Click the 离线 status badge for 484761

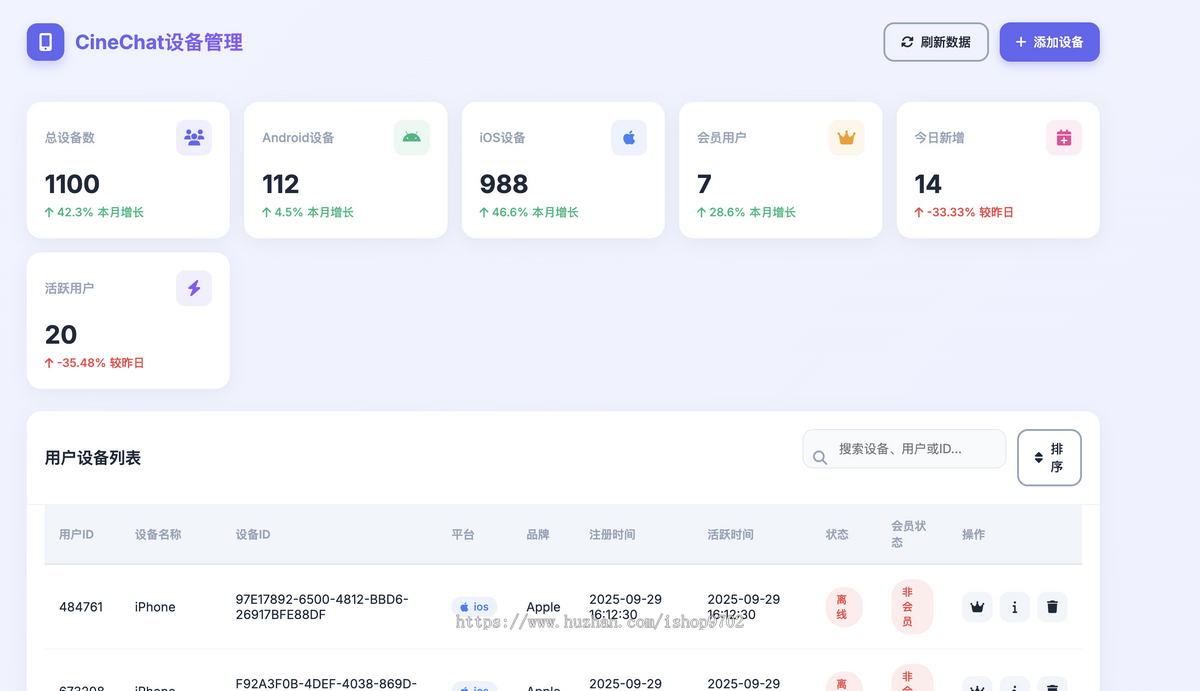tap(843, 607)
